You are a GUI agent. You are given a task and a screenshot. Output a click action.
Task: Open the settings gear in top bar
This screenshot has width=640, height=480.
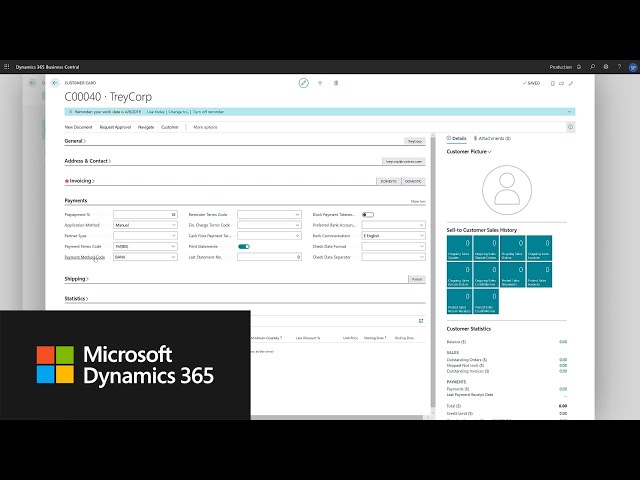point(606,67)
